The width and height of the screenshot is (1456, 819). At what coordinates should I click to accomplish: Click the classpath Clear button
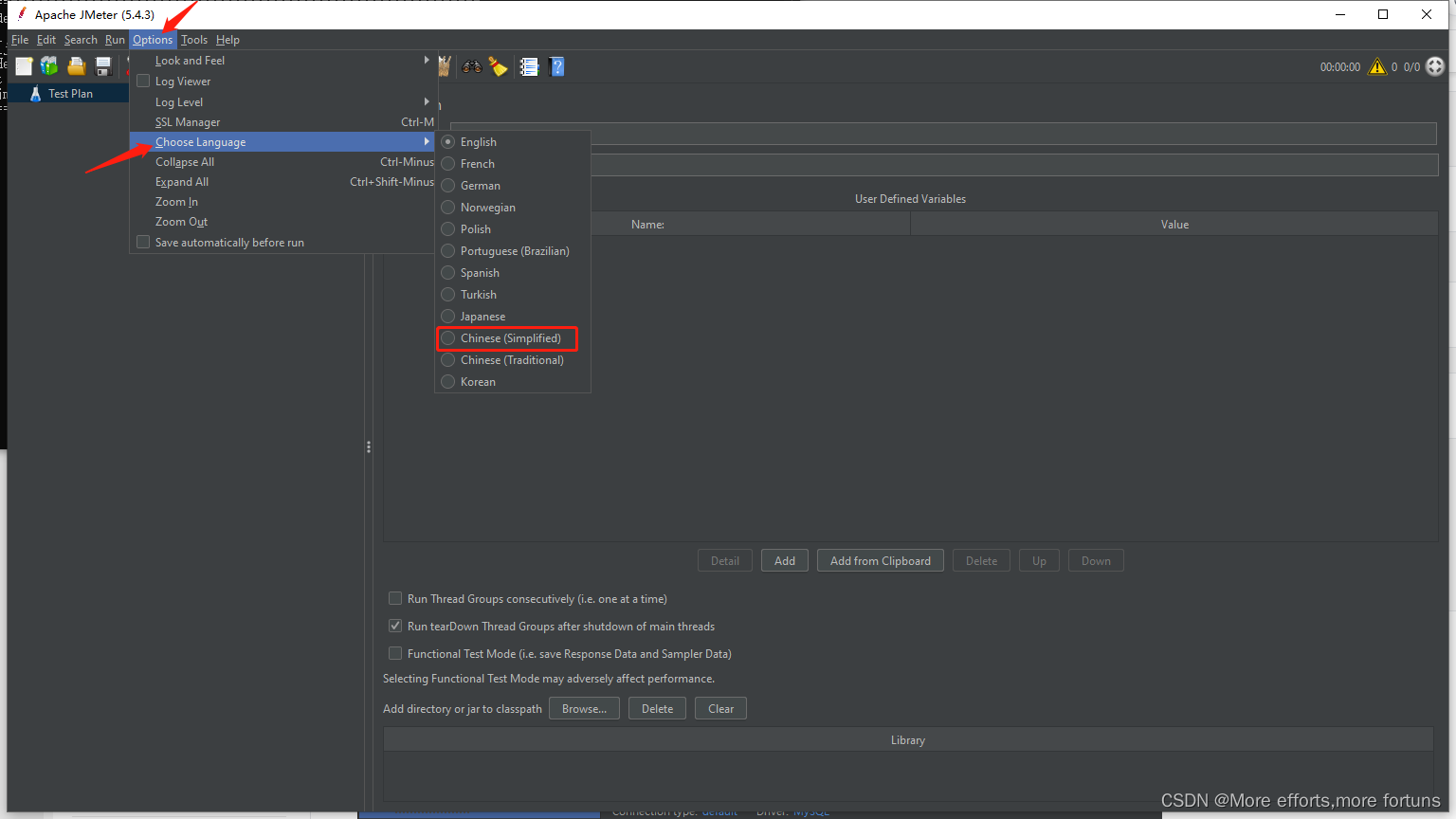720,708
